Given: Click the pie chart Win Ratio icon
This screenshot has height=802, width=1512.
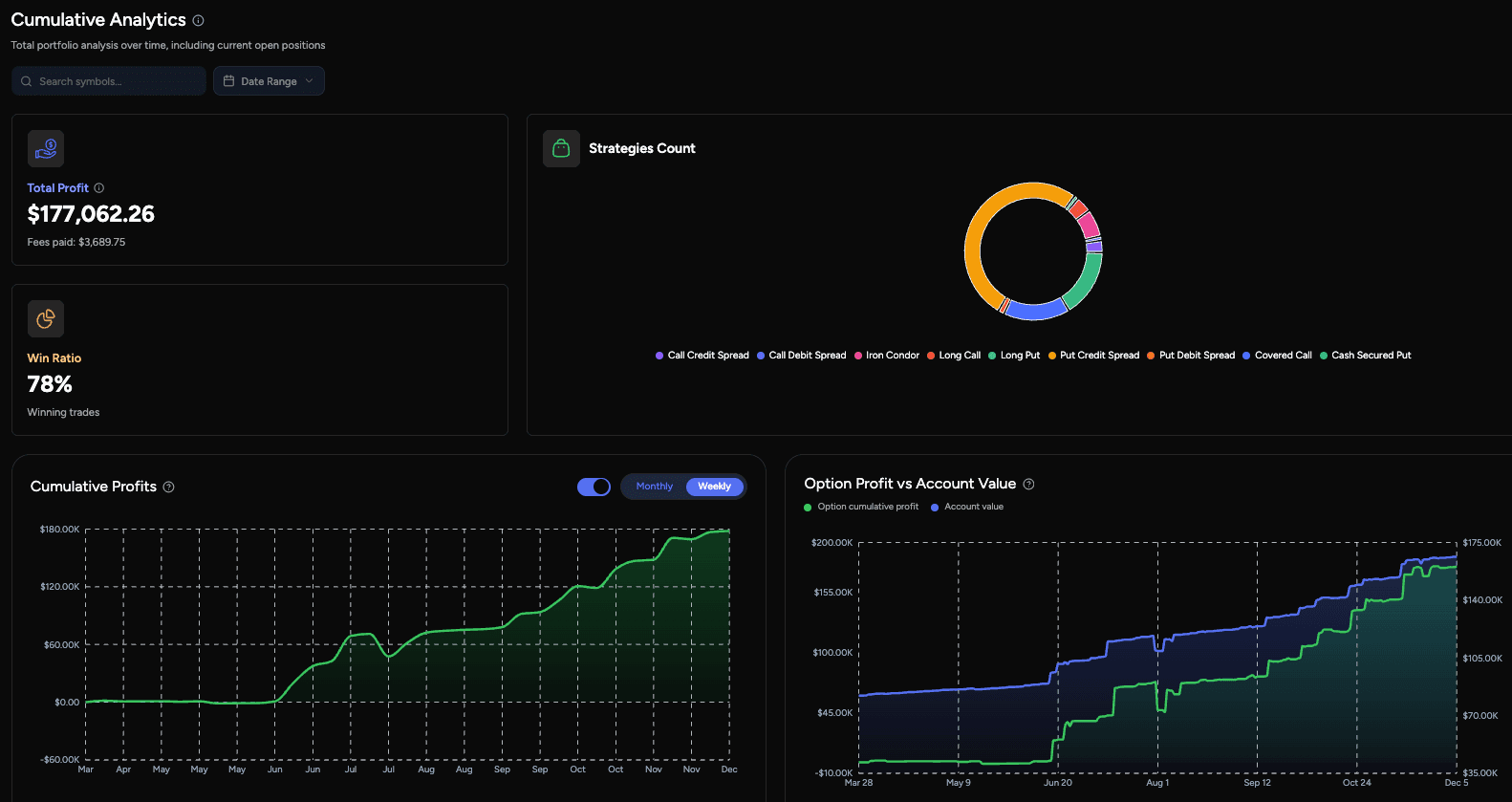Looking at the screenshot, I should coord(46,319).
